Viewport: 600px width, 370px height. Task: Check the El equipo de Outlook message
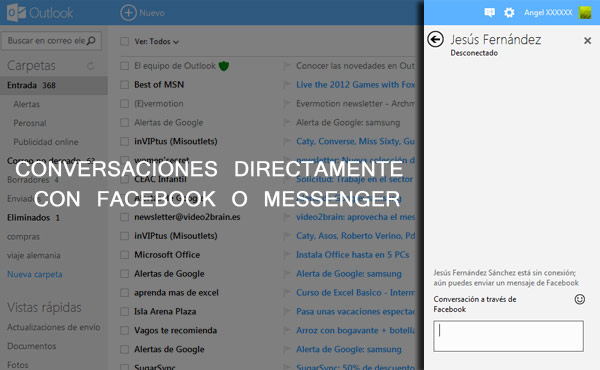coord(124,66)
